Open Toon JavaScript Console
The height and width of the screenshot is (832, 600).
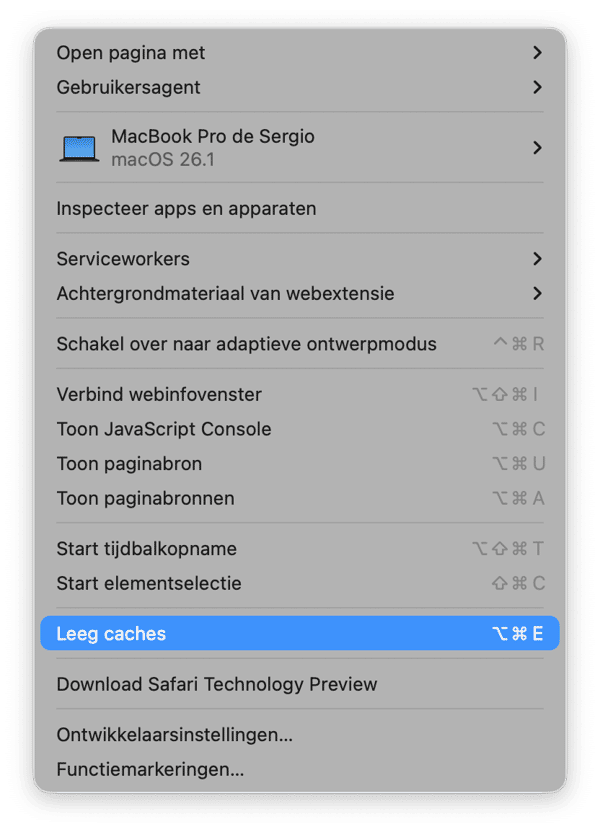click(164, 429)
